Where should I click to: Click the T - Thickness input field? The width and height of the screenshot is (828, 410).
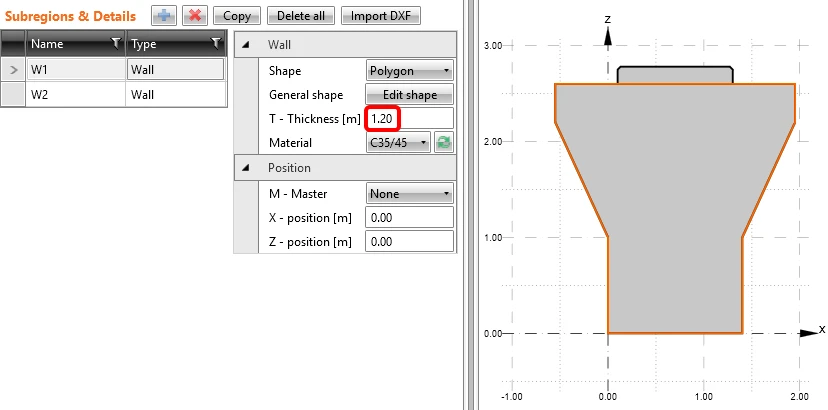409,119
